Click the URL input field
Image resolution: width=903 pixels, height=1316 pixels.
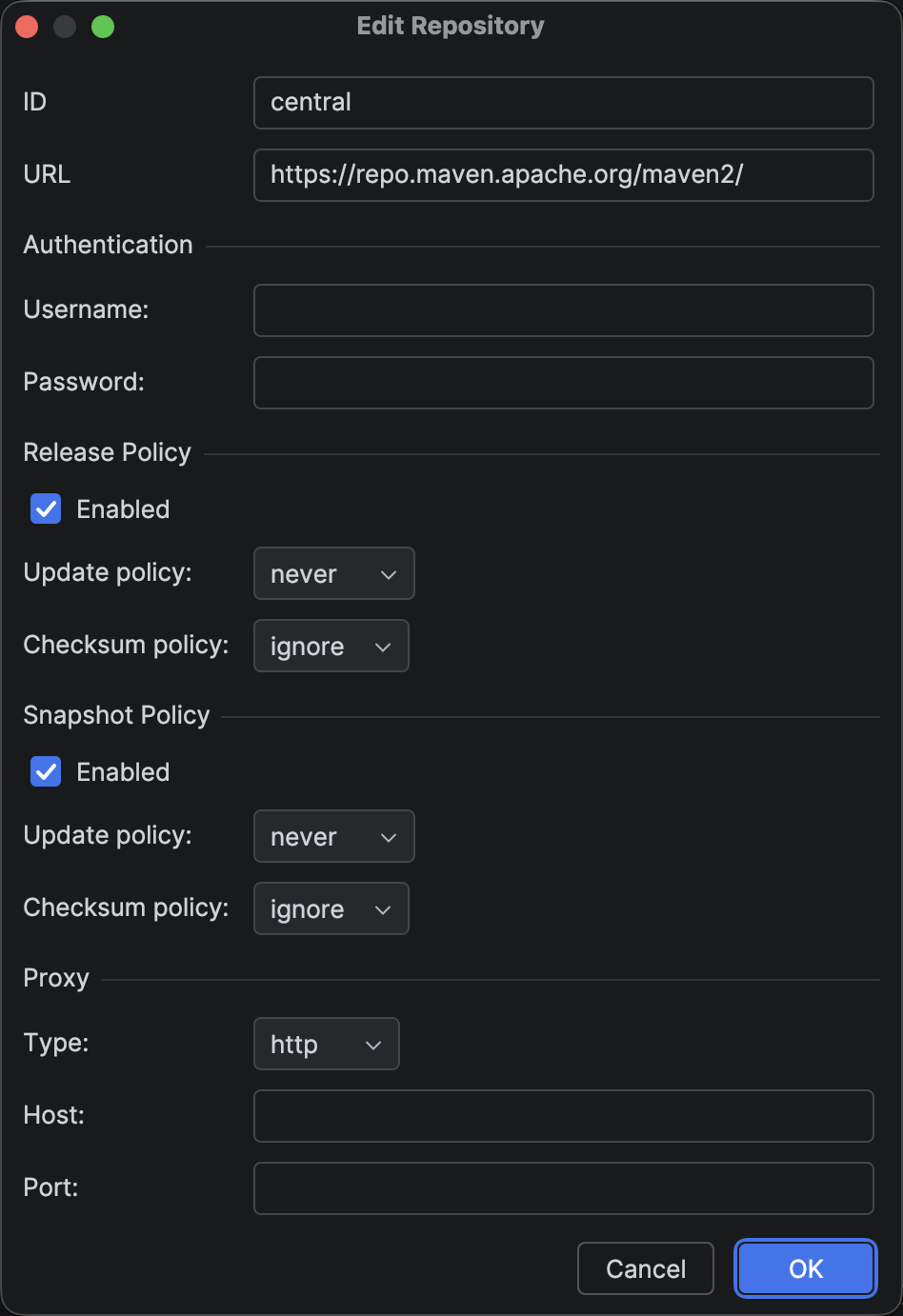tap(563, 175)
